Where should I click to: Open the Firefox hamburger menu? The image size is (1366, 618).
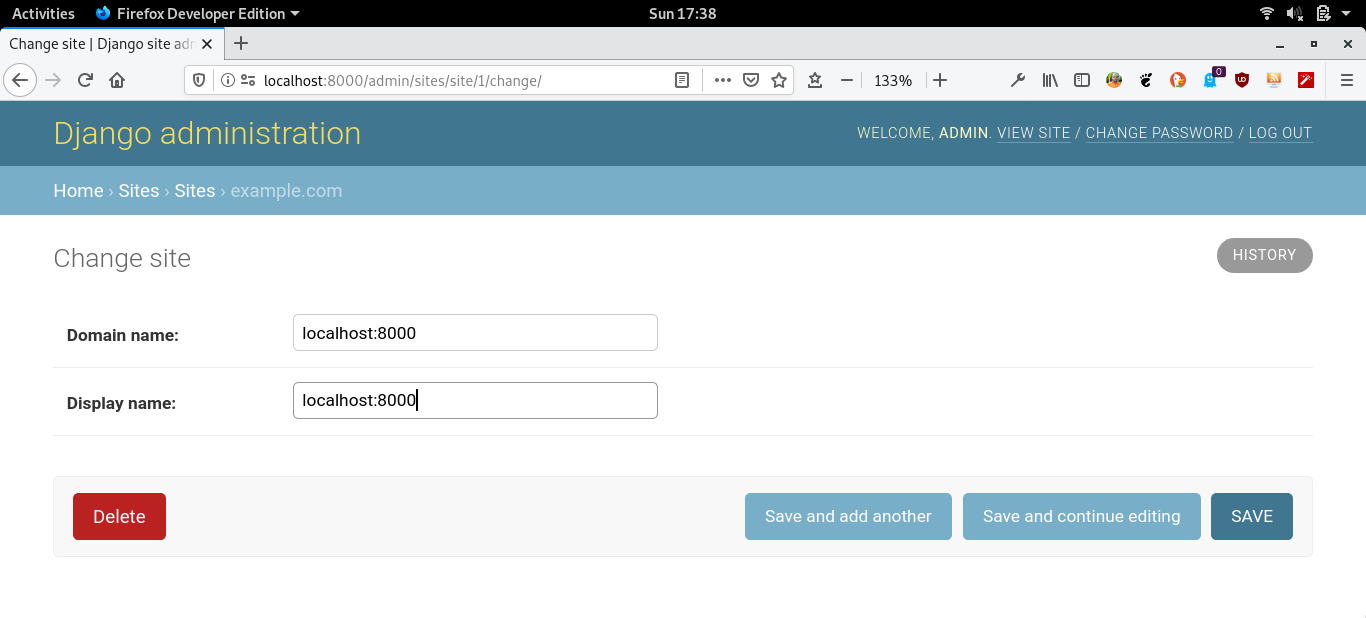pos(1347,80)
